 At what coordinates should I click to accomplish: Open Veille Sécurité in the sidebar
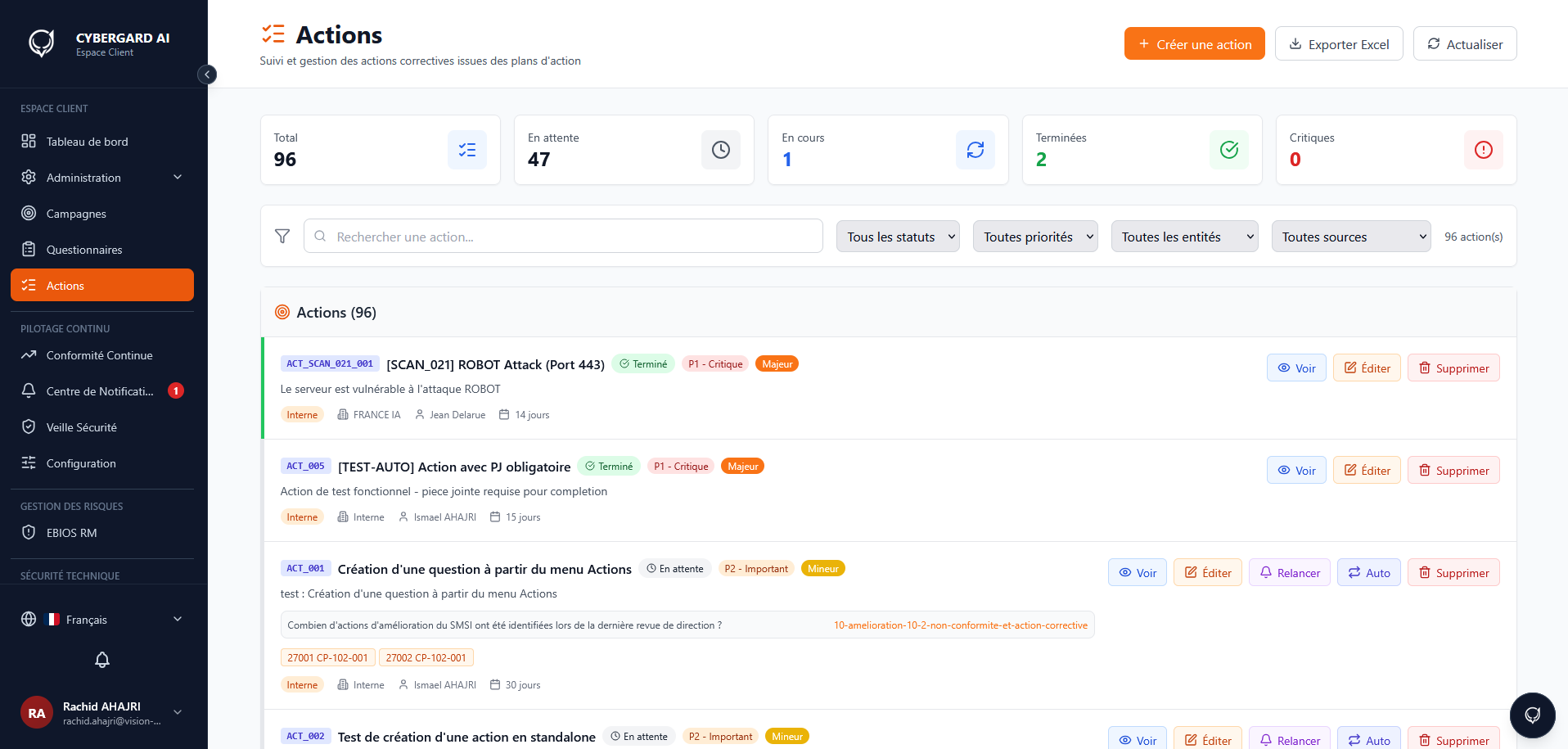tap(102, 427)
